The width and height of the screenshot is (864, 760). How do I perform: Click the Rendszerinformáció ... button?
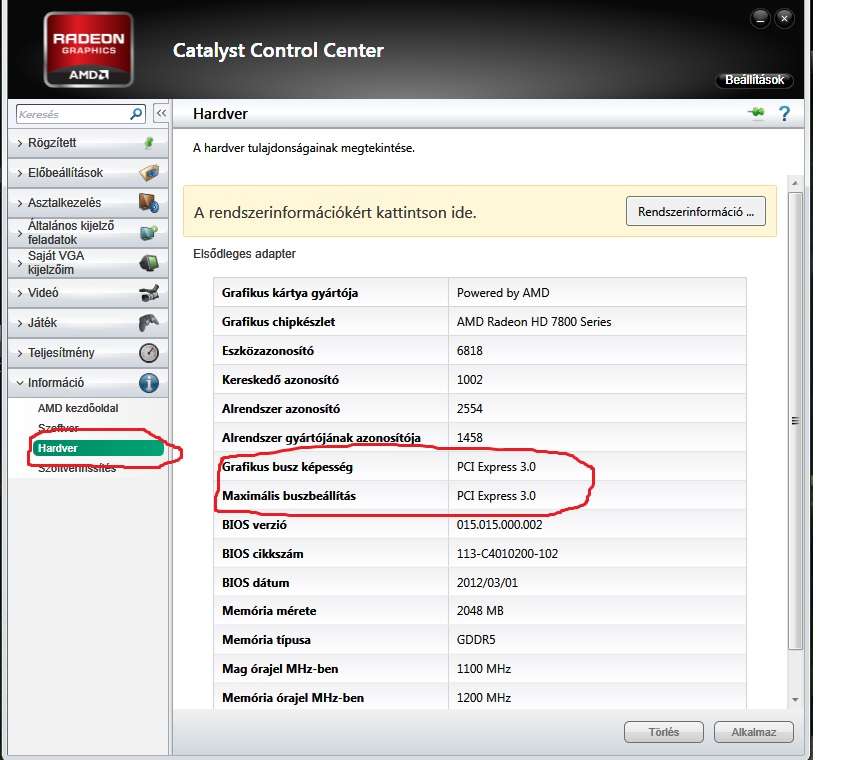click(695, 212)
